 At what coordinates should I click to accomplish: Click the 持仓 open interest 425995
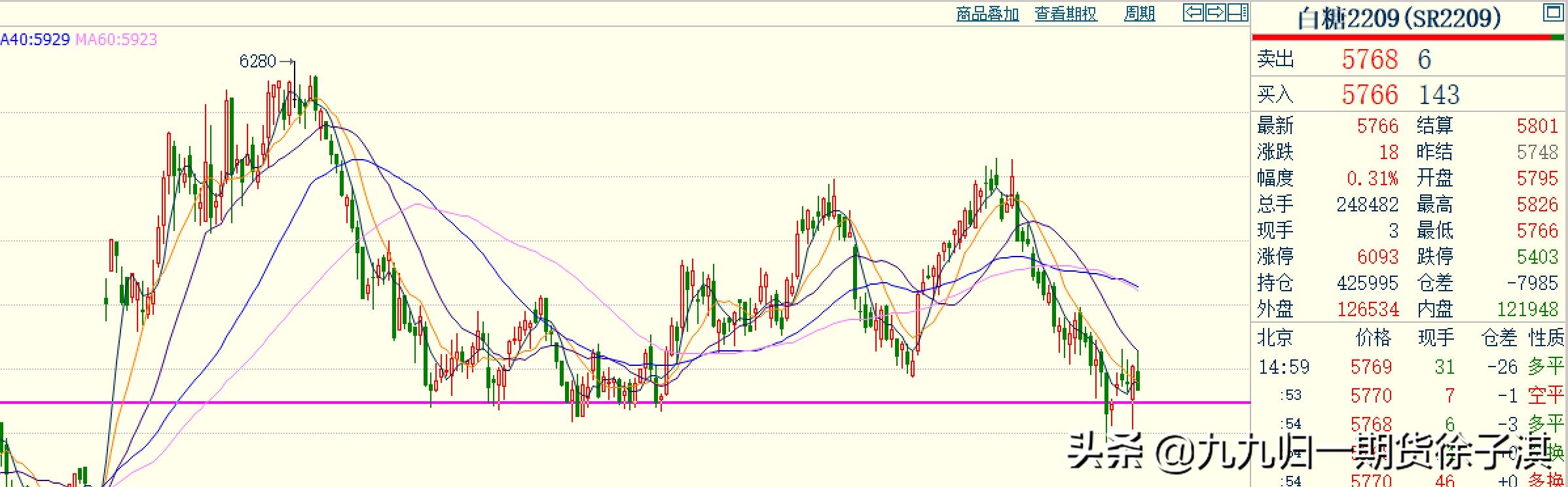pyautogui.click(x=1367, y=283)
